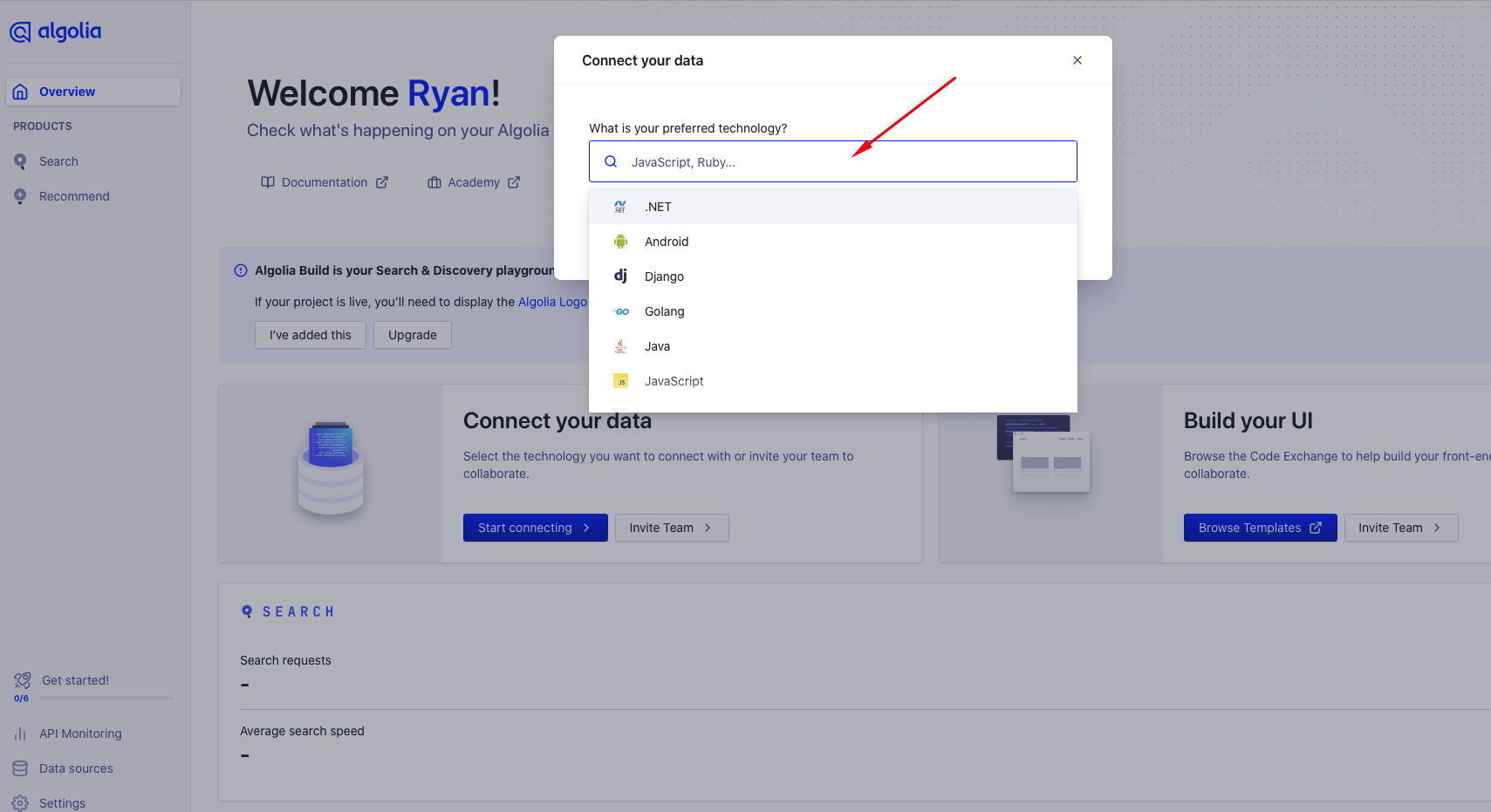Follow the Algolia Logo link

(552, 302)
